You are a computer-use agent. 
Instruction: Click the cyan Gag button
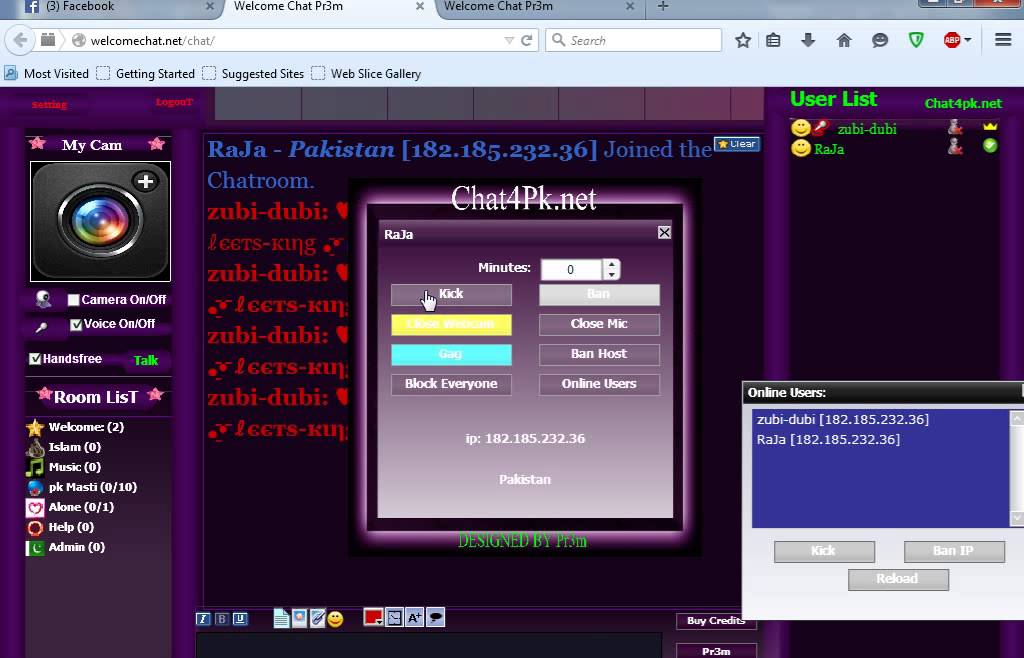click(451, 354)
